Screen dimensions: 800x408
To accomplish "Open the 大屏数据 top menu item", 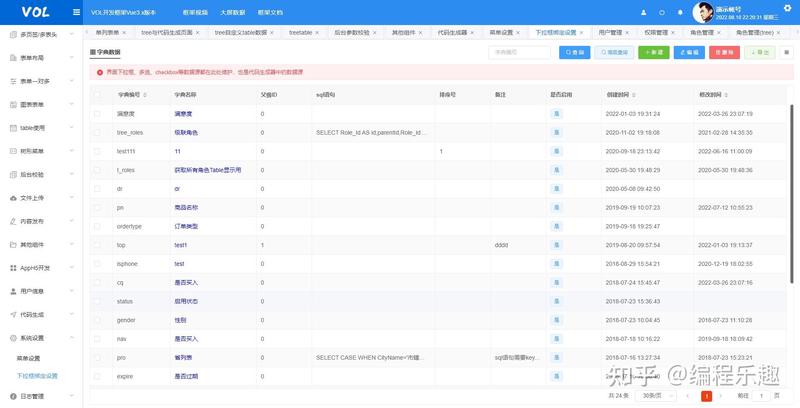I will coord(233,12).
